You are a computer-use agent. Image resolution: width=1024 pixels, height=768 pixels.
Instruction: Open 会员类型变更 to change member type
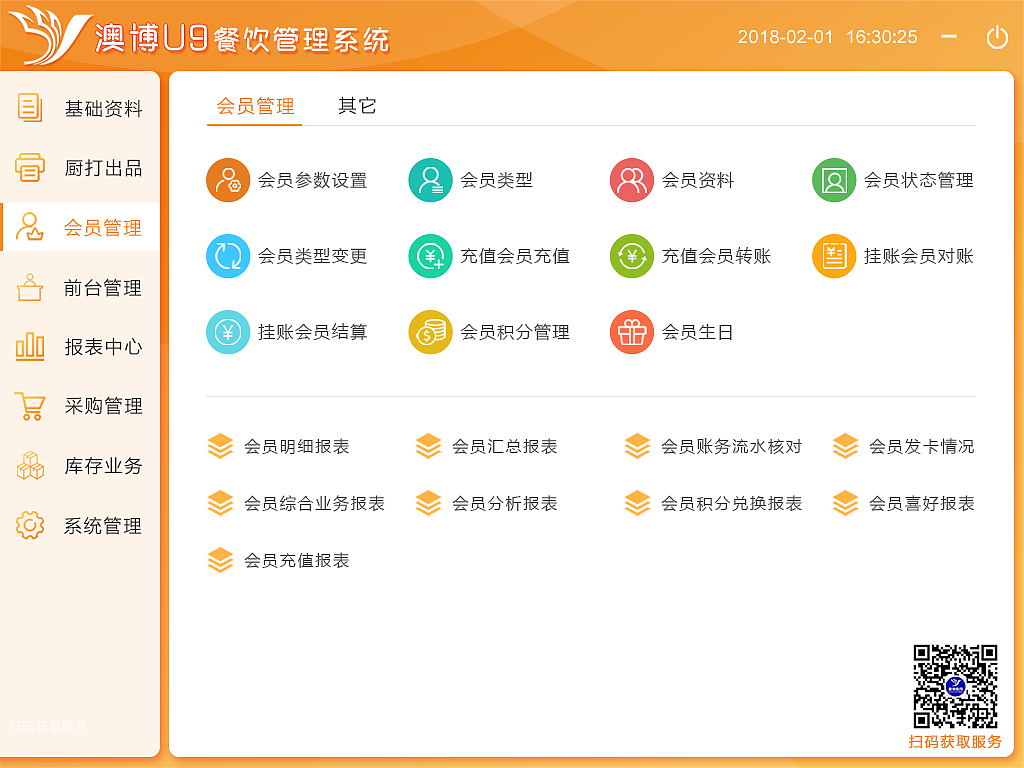coord(228,256)
